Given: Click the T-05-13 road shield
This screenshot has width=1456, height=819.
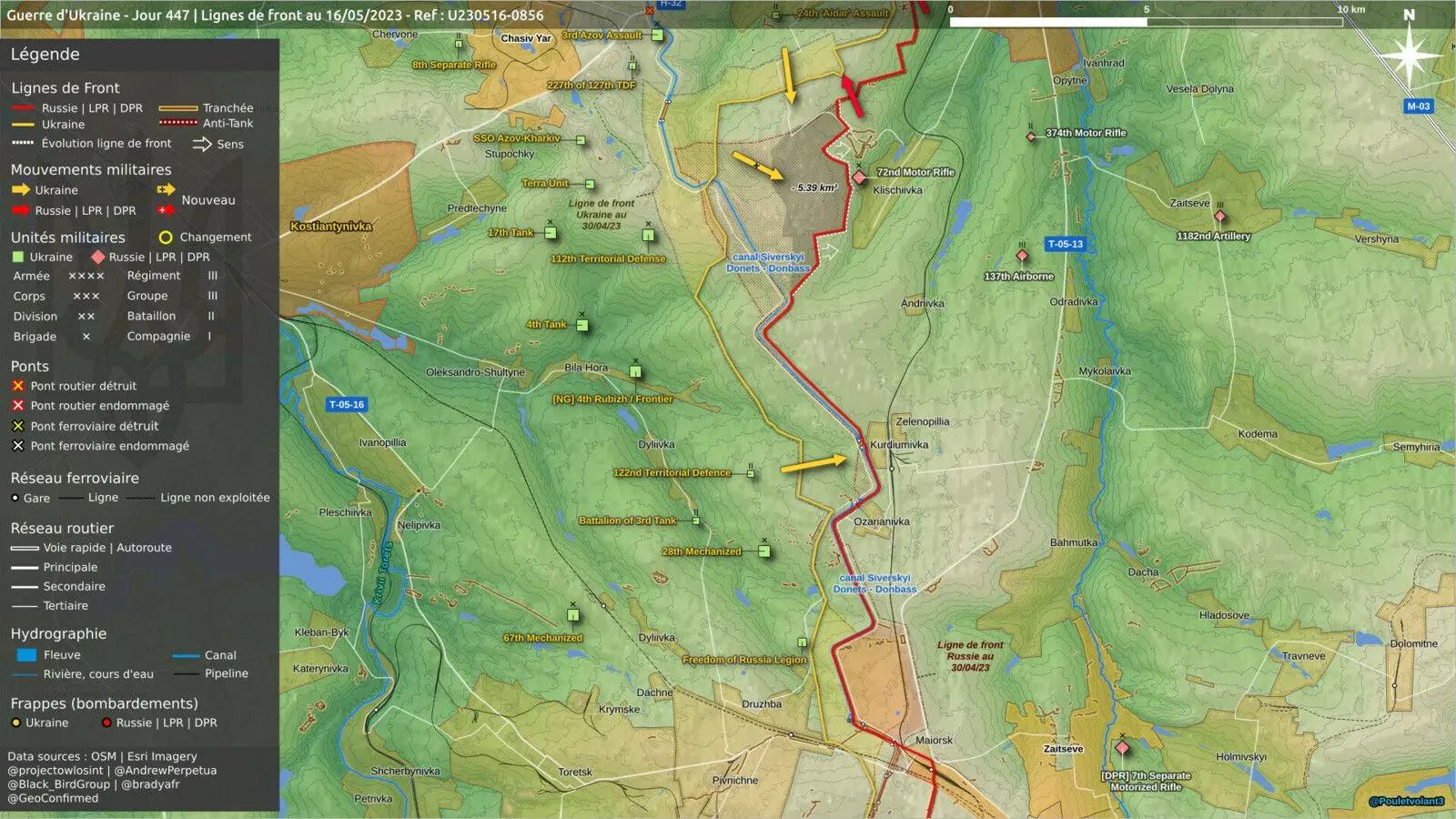Looking at the screenshot, I should pos(1065,244).
